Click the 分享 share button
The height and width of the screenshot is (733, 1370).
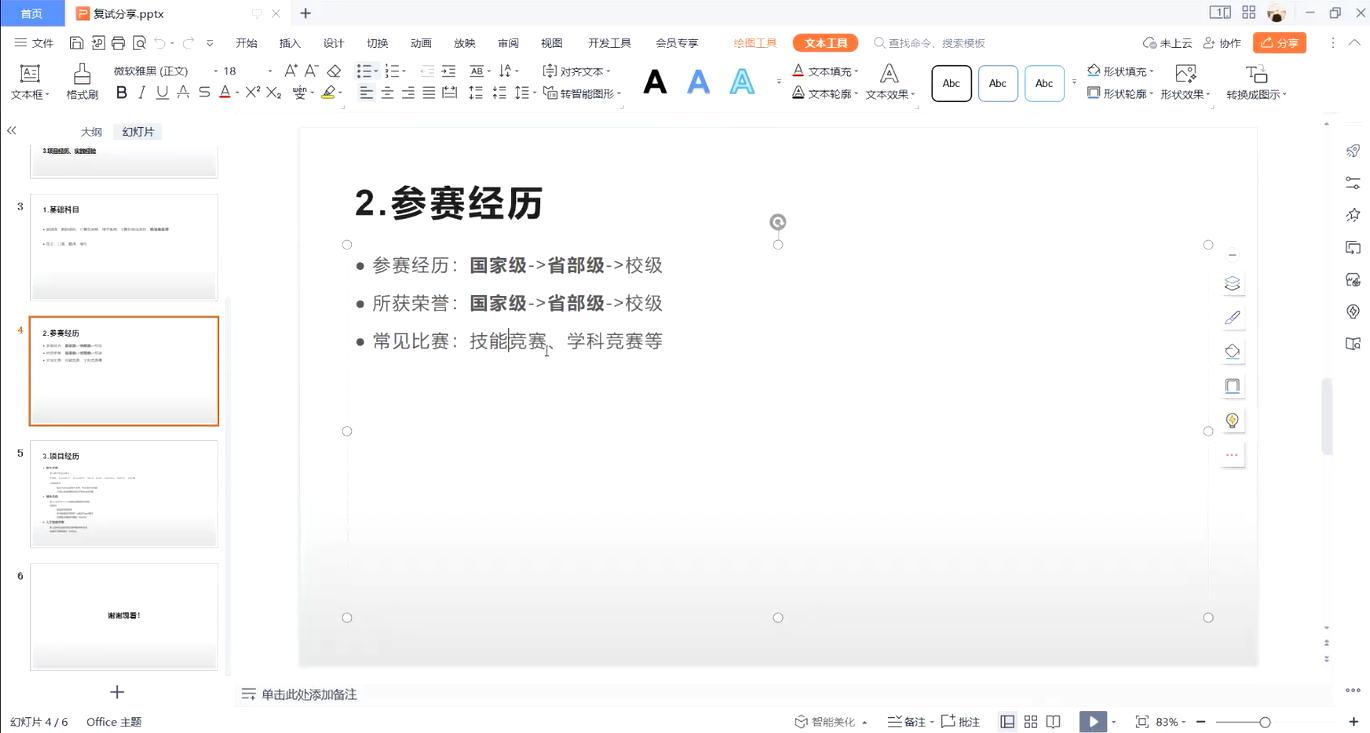click(1280, 43)
